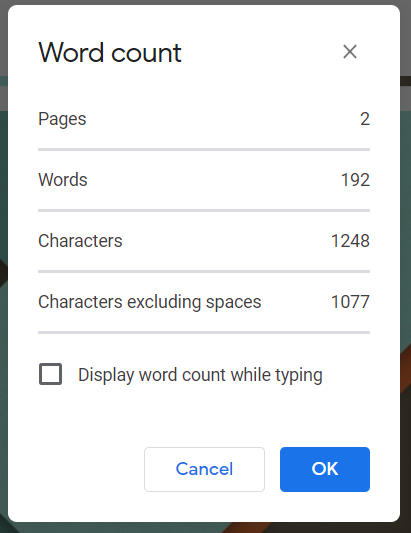The width and height of the screenshot is (411, 533).
Task: Enable Display word count while typing checkbox
Action: pyautogui.click(x=50, y=374)
